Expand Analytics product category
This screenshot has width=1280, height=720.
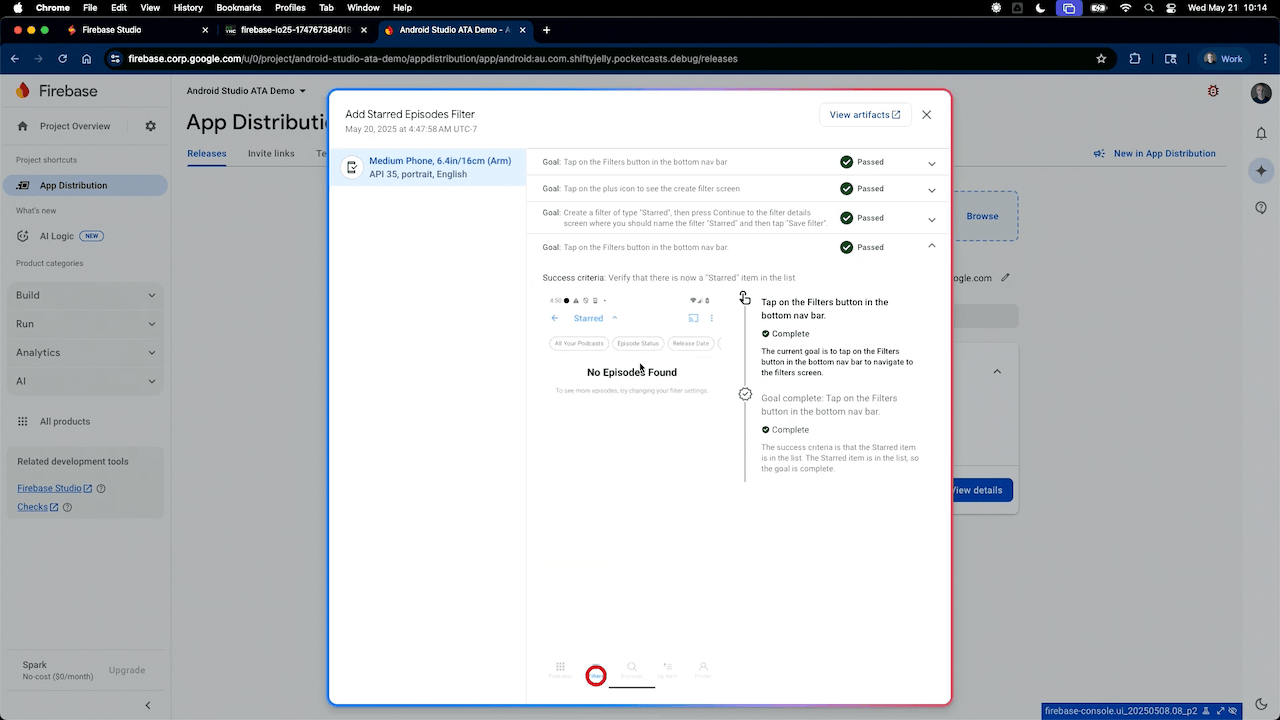pyautogui.click(x=86, y=352)
